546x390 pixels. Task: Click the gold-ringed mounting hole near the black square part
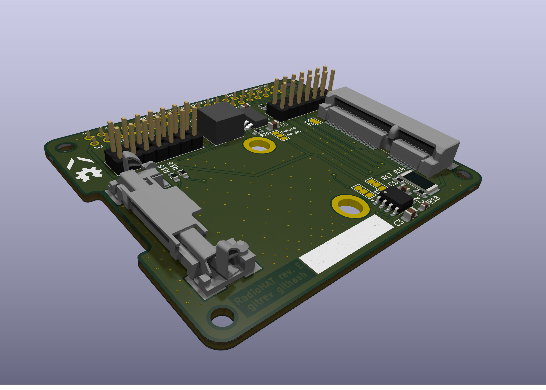tap(259, 145)
